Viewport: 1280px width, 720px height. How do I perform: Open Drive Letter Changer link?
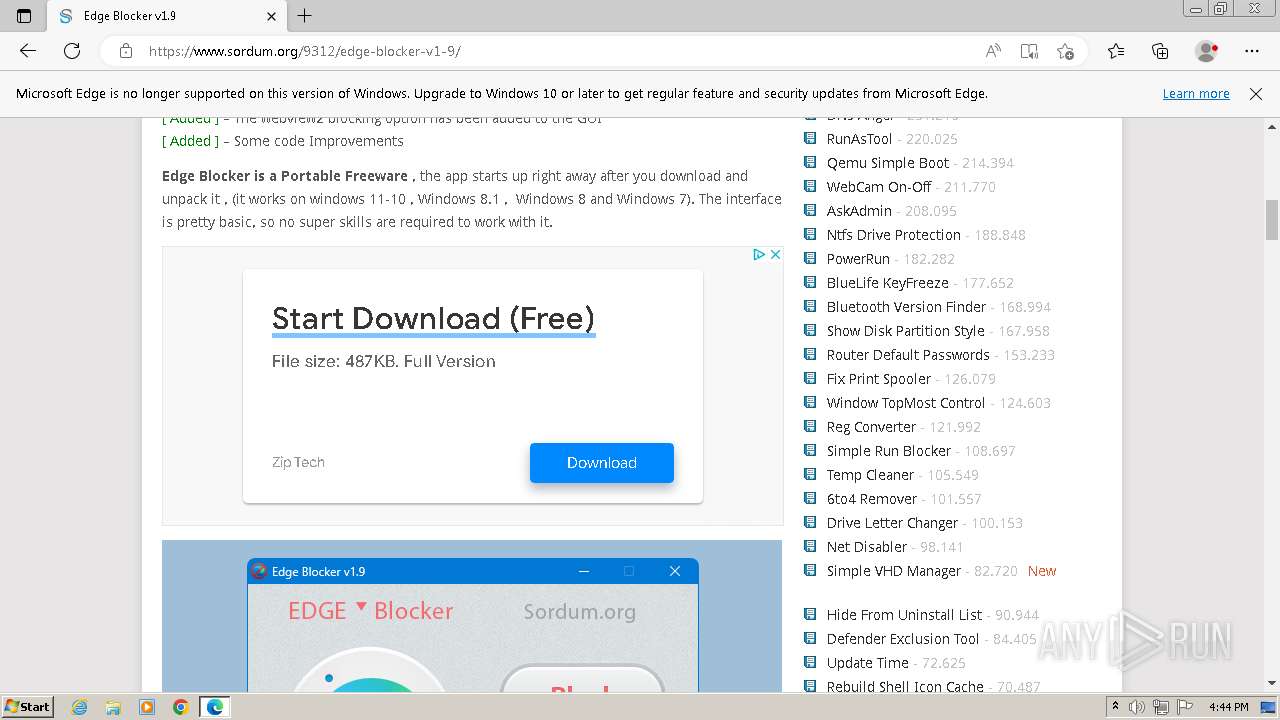pyautogui.click(x=892, y=523)
